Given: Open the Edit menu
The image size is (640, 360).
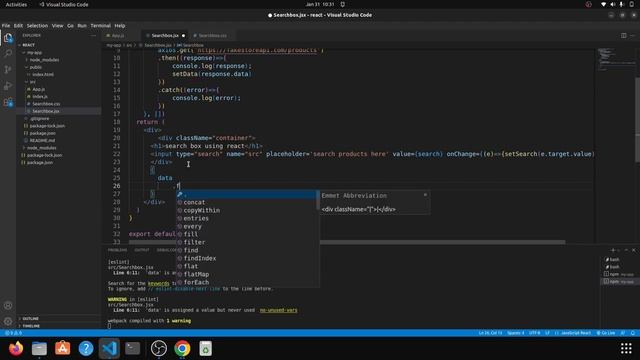Looking at the screenshot, I should tap(18, 25).
